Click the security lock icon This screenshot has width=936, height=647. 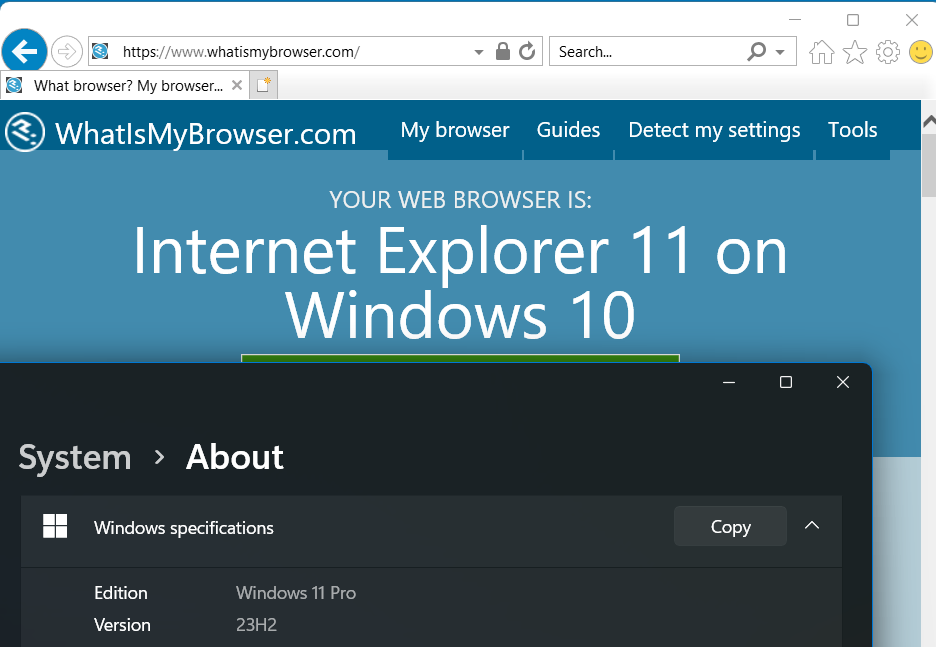tap(503, 51)
